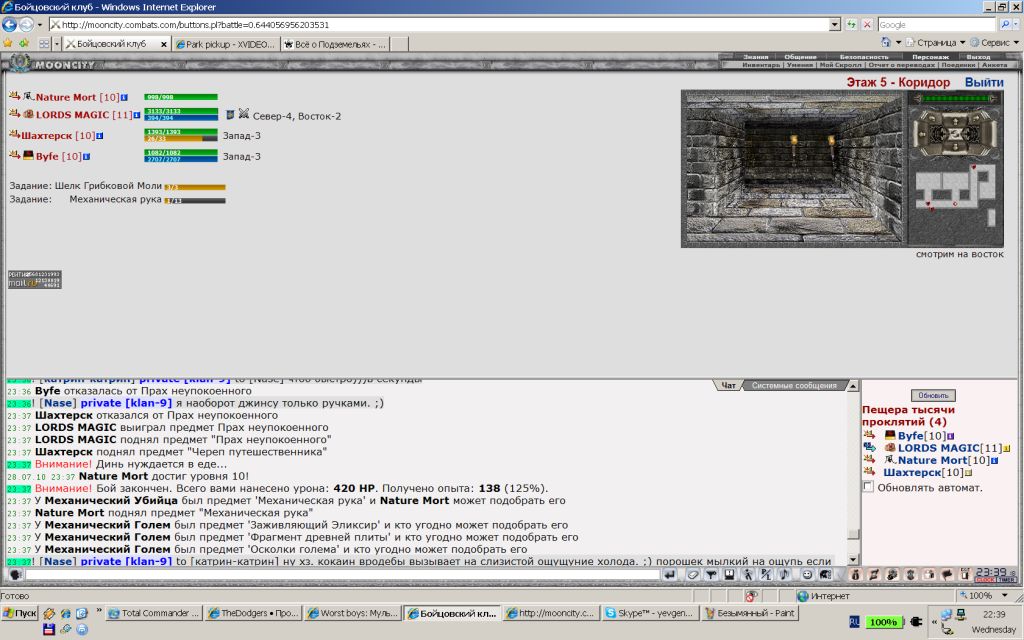The height and width of the screenshot is (640, 1024).
Task: Close the Бойцовский клуб tab
Action: click(x=163, y=44)
